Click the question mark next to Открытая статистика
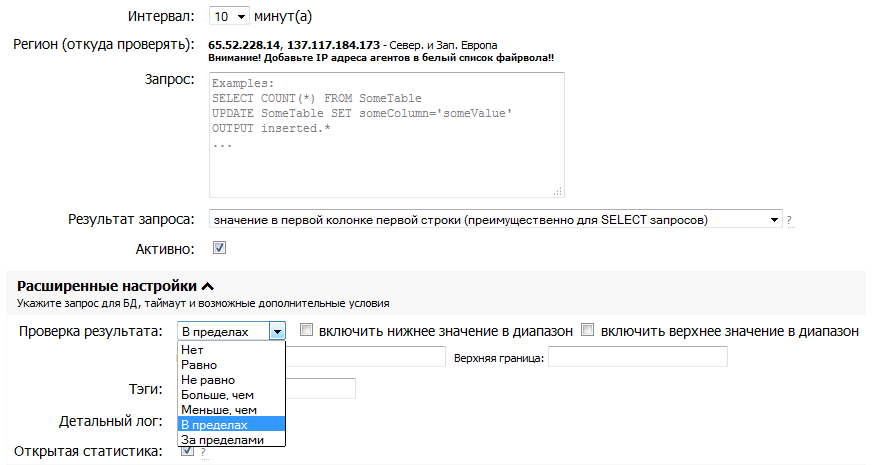This screenshot has height=465, width=880. click(203, 452)
